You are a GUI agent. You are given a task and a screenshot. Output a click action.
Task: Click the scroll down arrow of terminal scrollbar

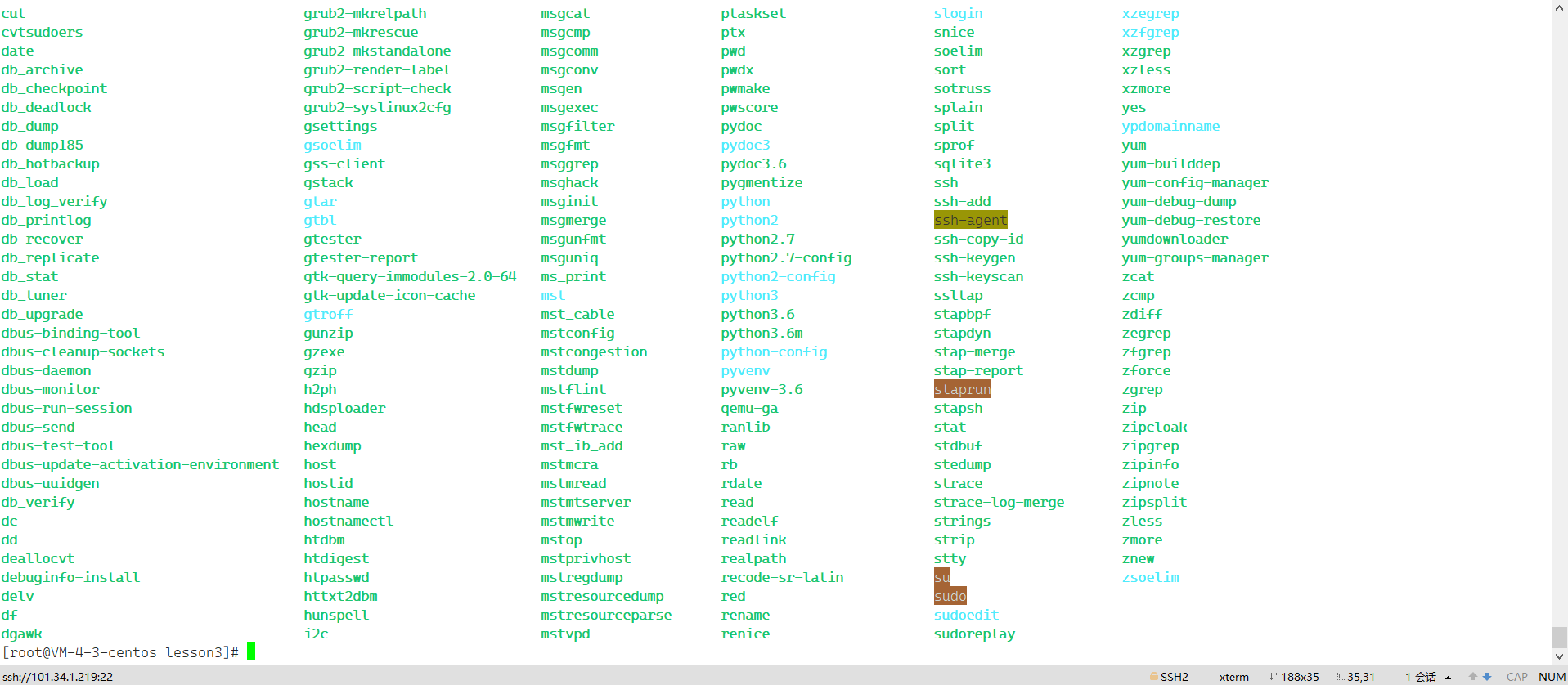click(1560, 656)
